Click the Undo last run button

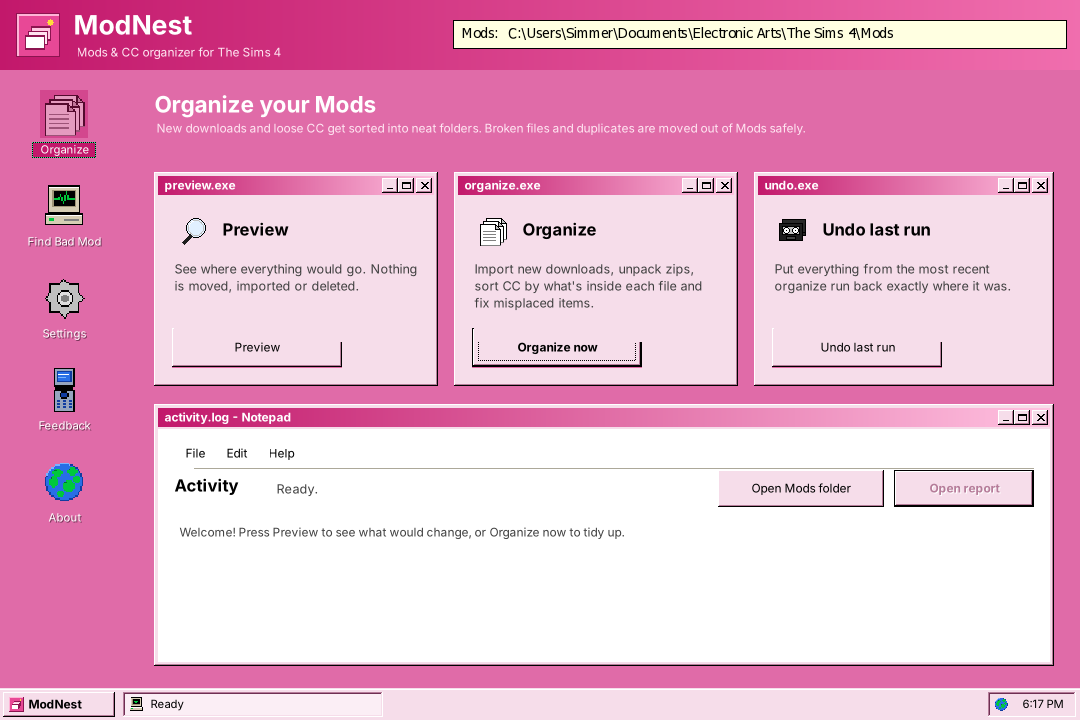pos(857,347)
